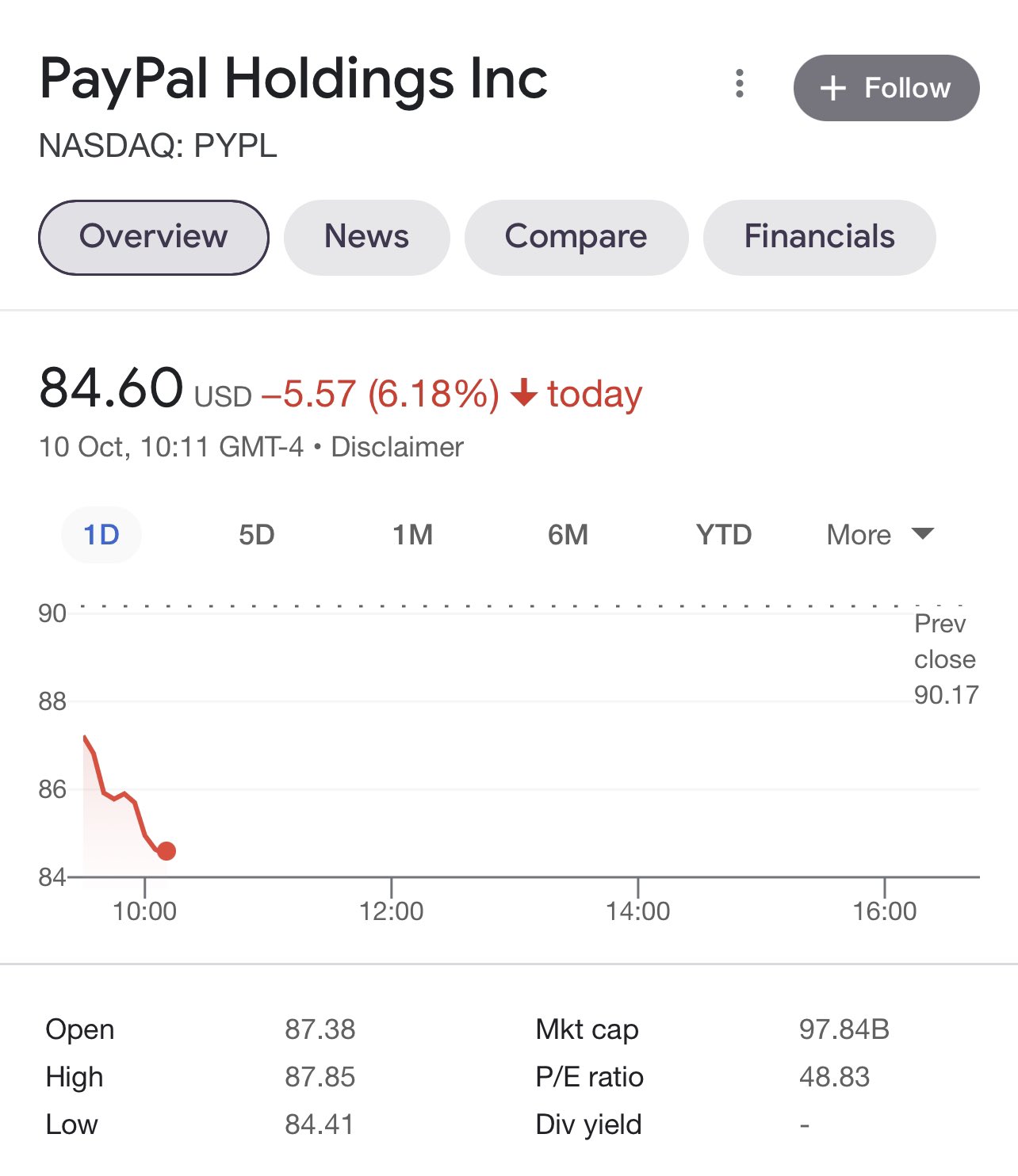Open the three-dot more options menu
Image resolution: width=1018 pixels, height=1176 pixels.
click(x=740, y=83)
